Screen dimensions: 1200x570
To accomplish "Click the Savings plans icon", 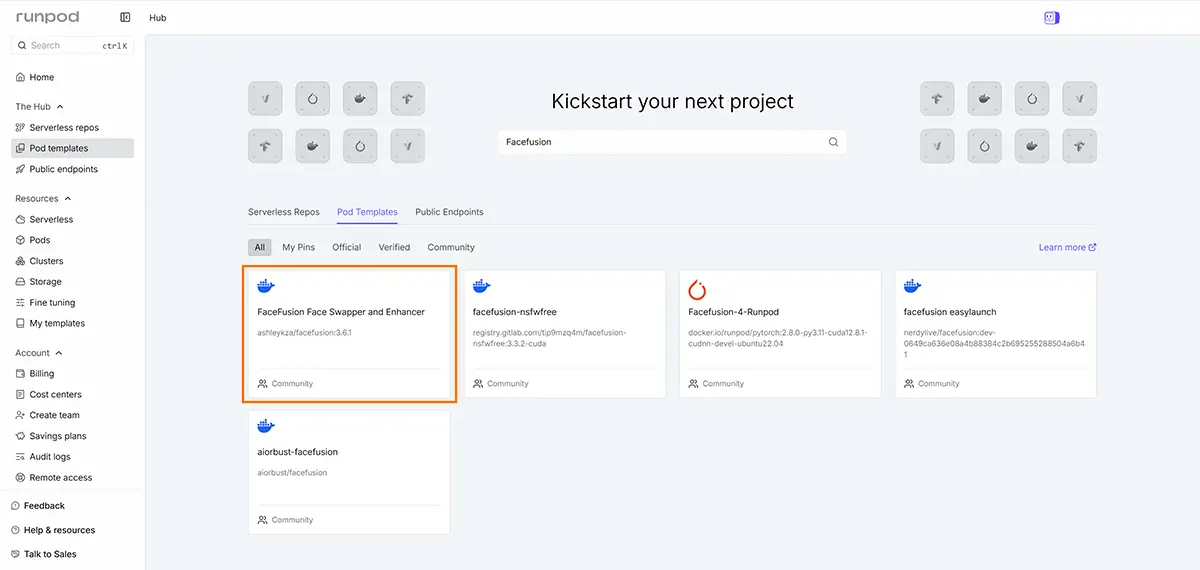I will pos(20,436).
